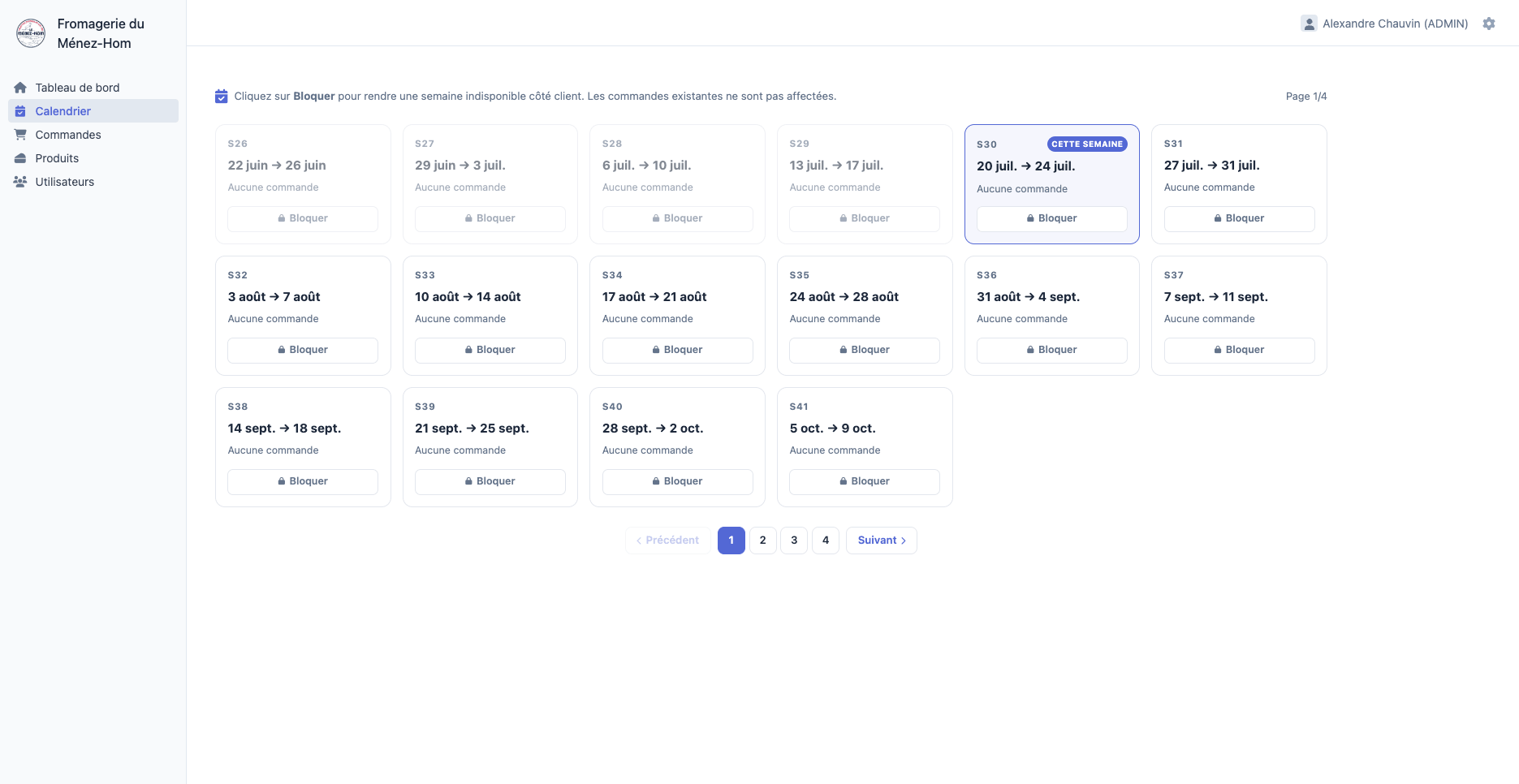Viewport: 1519px width, 784px height.
Task: Block week S41 (5 oct. → 9 oct.)
Action: click(x=865, y=481)
